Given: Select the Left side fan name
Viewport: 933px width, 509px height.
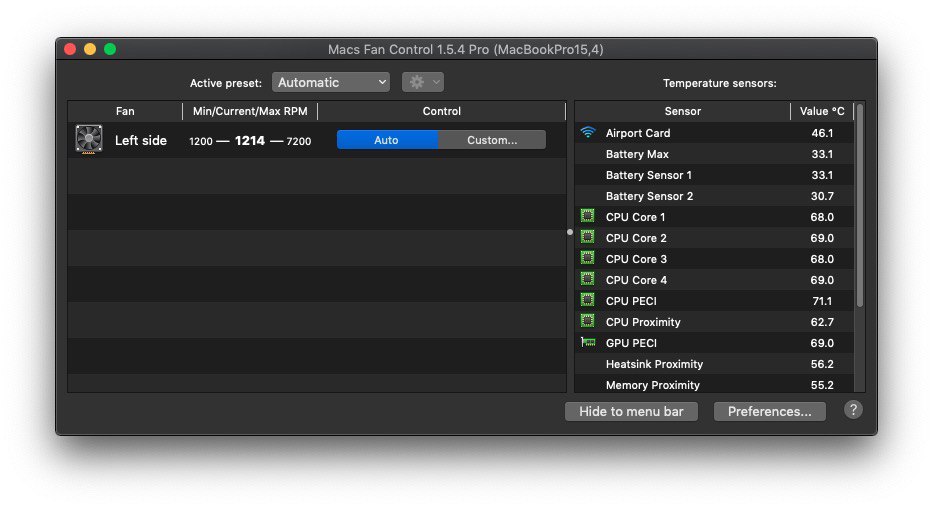Looking at the screenshot, I should coord(140,140).
